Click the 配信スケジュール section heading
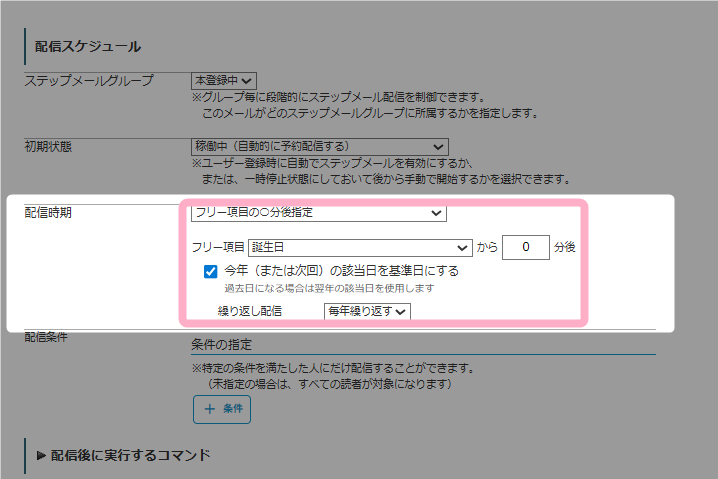The height and width of the screenshot is (479, 718). coord(88,46)
